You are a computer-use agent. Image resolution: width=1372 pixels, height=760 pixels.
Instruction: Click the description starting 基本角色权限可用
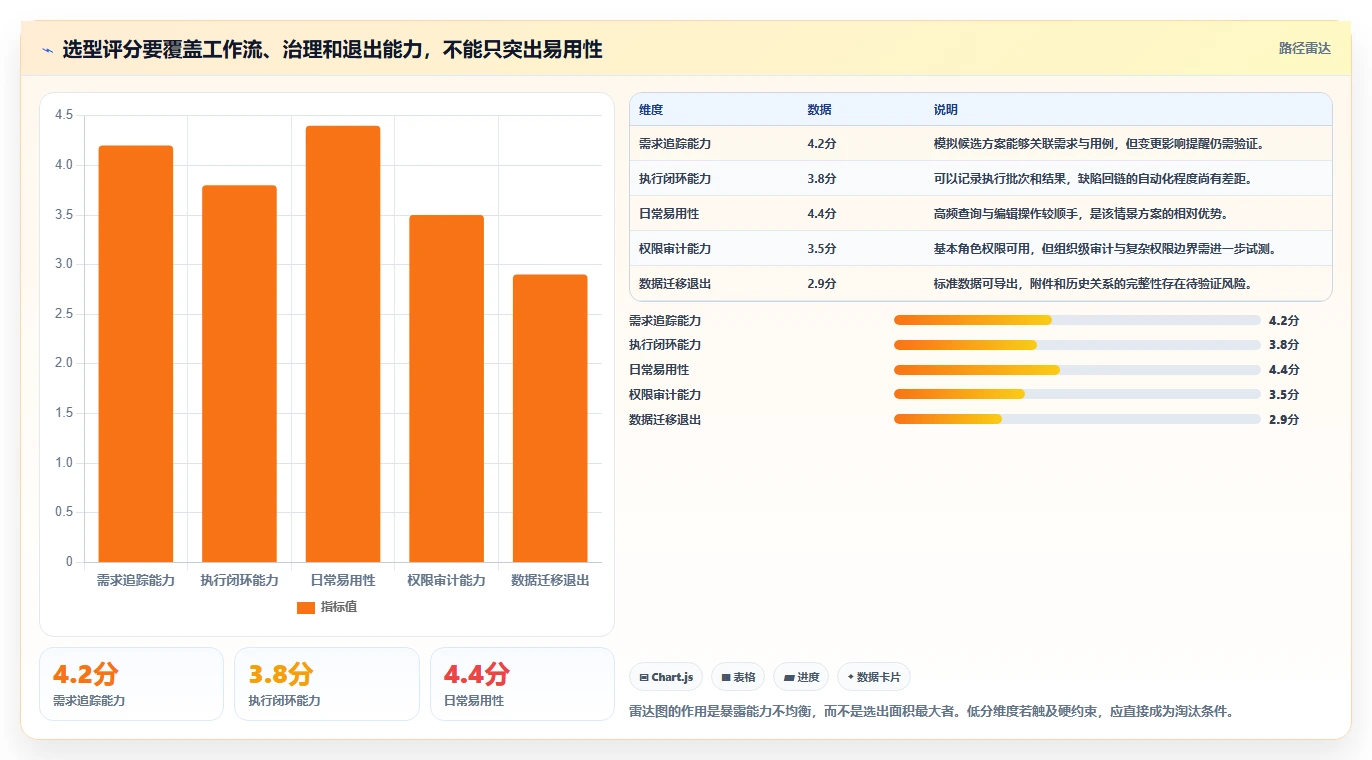[1105, 249]
